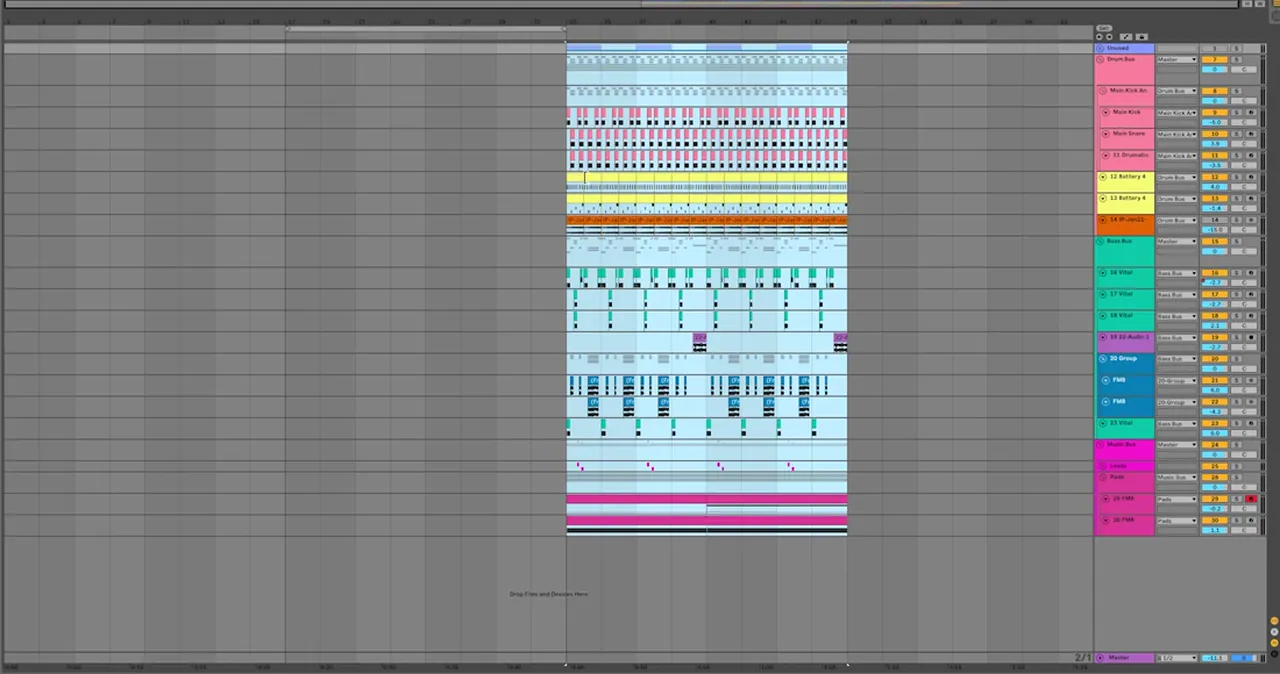Screen dimensions: 1280x674
Task: Arm the FM8 track numbered 21
Action: 1251,380
